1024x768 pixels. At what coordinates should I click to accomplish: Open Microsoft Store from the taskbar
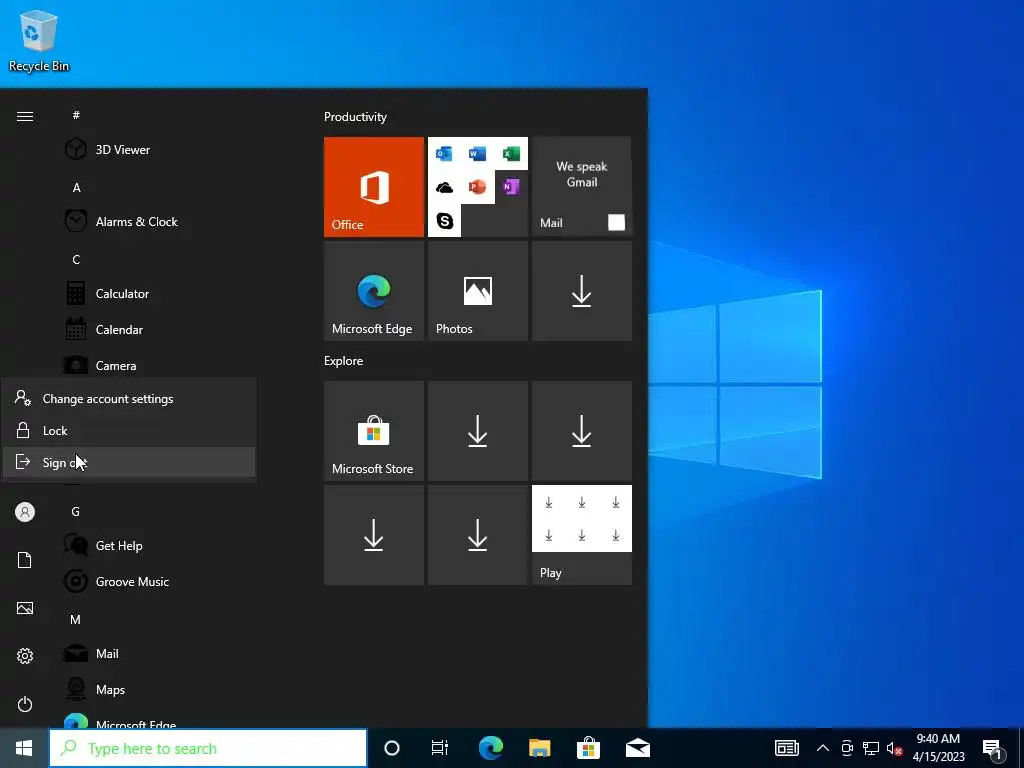click(x=588, y=748)
